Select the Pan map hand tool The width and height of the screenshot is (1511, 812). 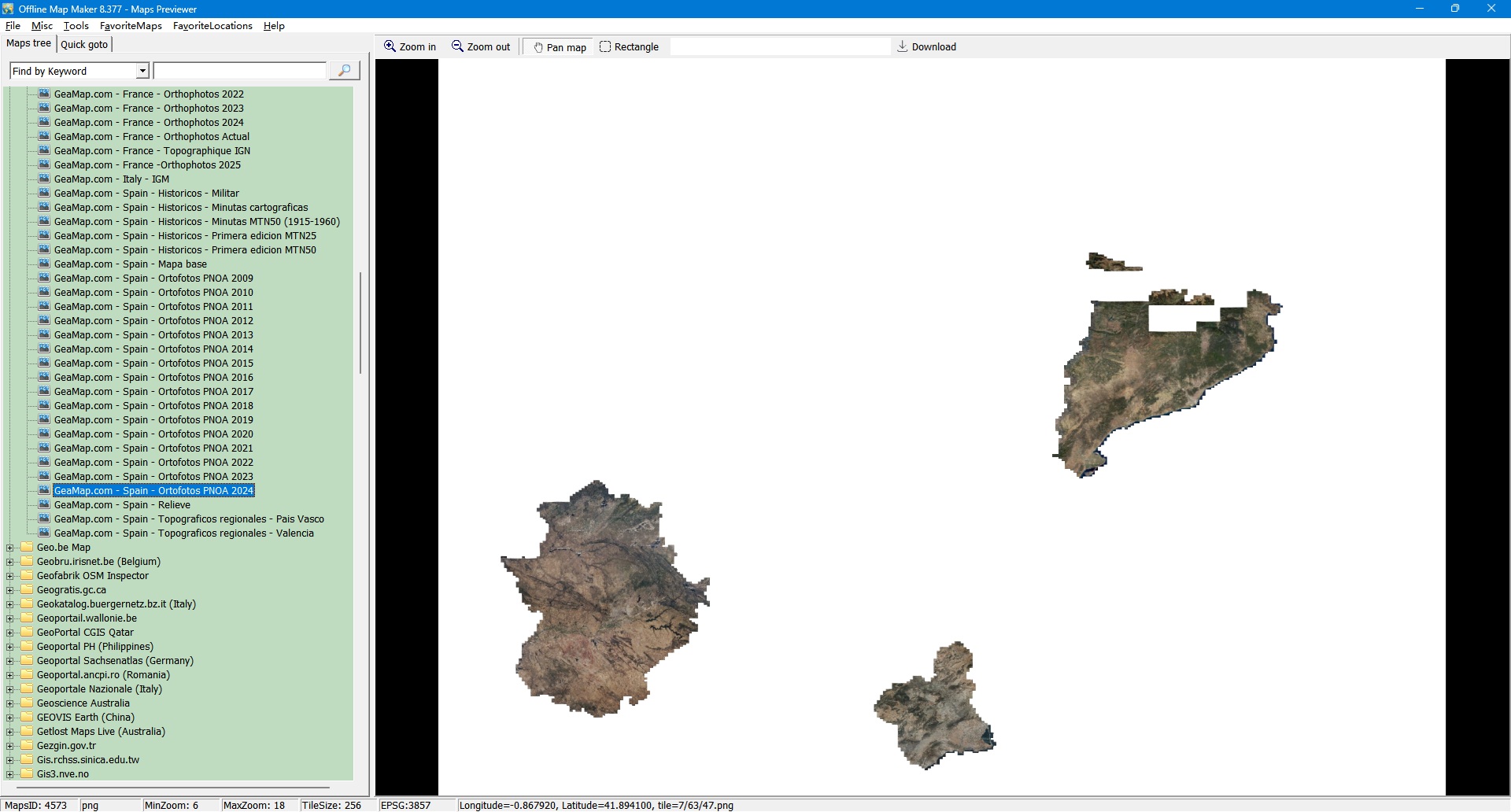tap(560, 47)
